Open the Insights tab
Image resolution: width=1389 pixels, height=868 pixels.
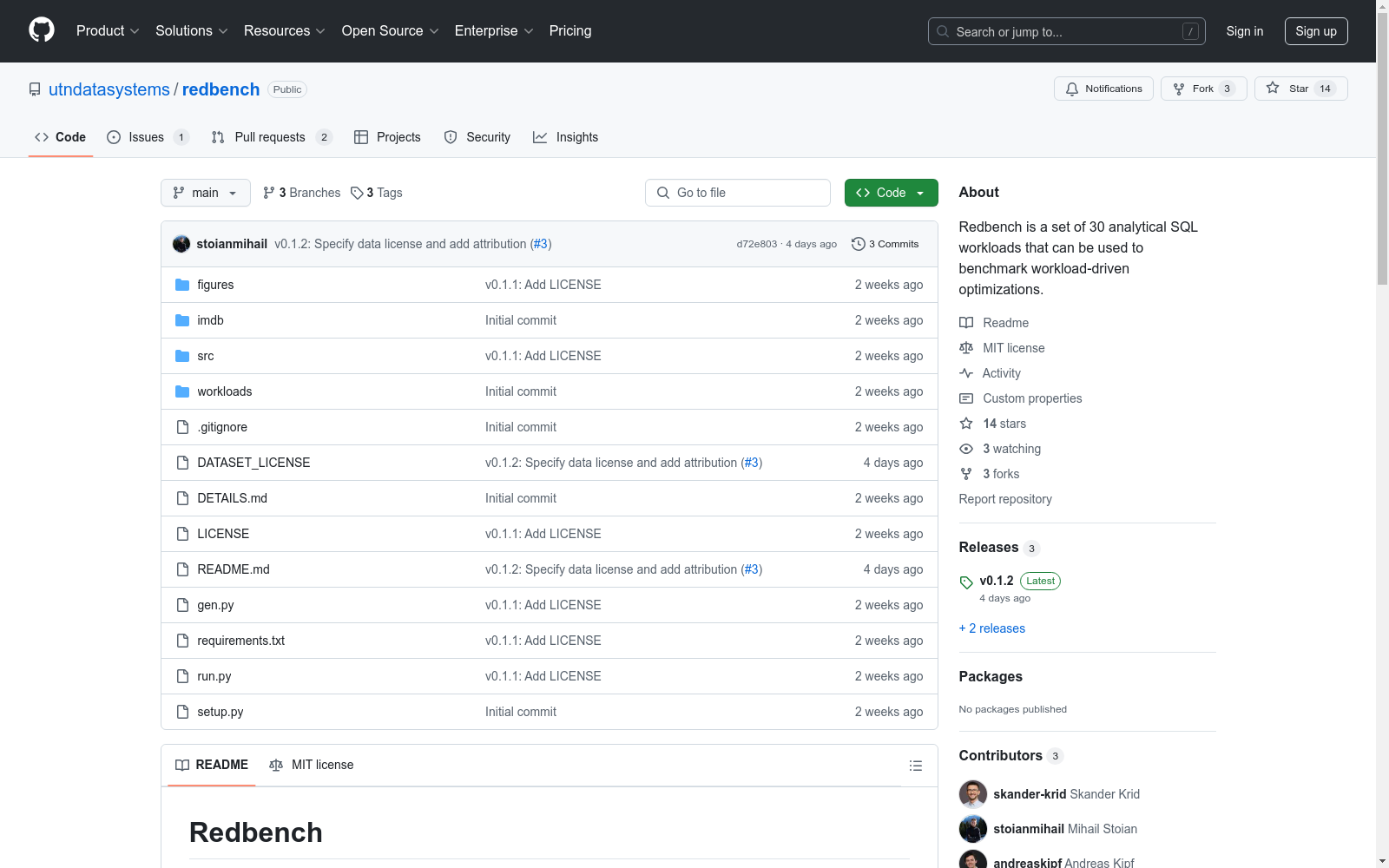pos(566,137)
